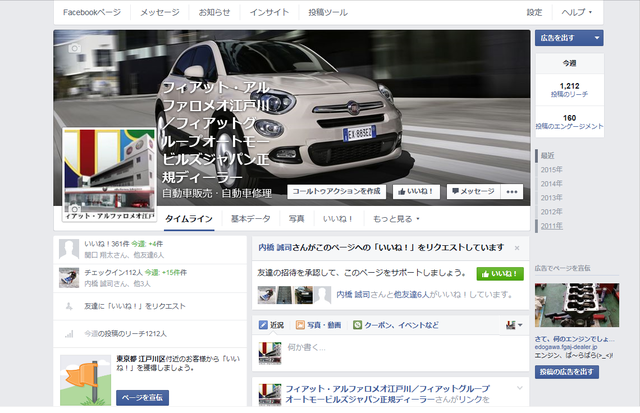The height and width of the screenshot is (413, 640).
Task: Click the 近況 status pencil icon
Action: (263, 325)
